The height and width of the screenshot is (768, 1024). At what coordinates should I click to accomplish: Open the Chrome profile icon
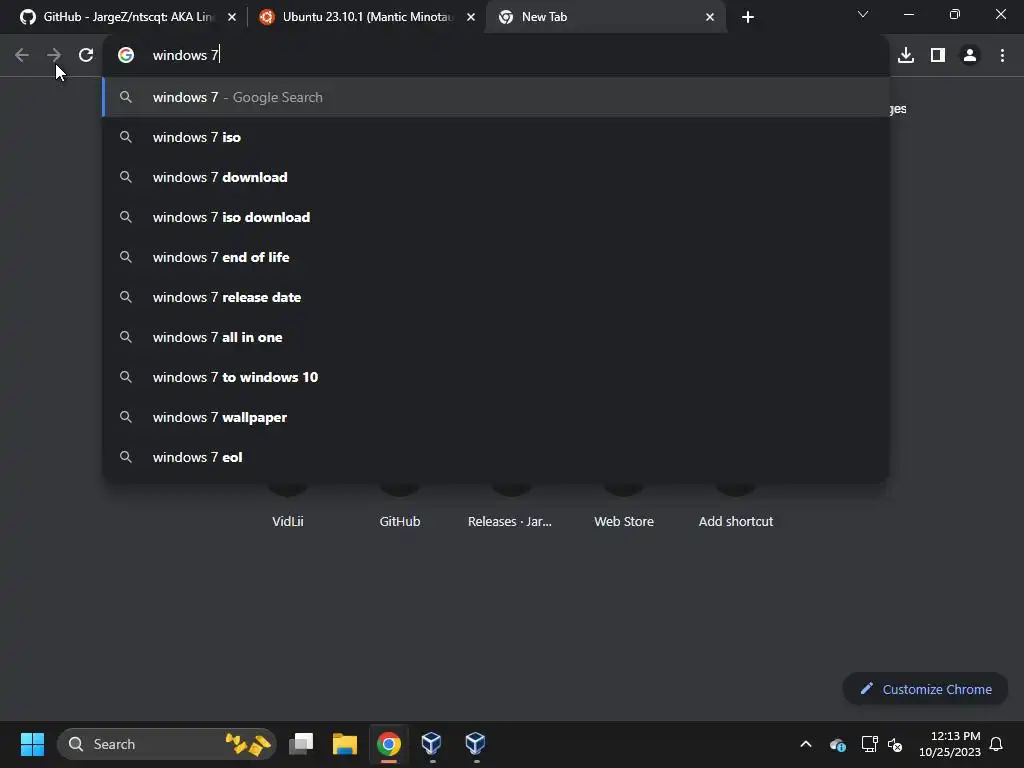pos(970,56)
